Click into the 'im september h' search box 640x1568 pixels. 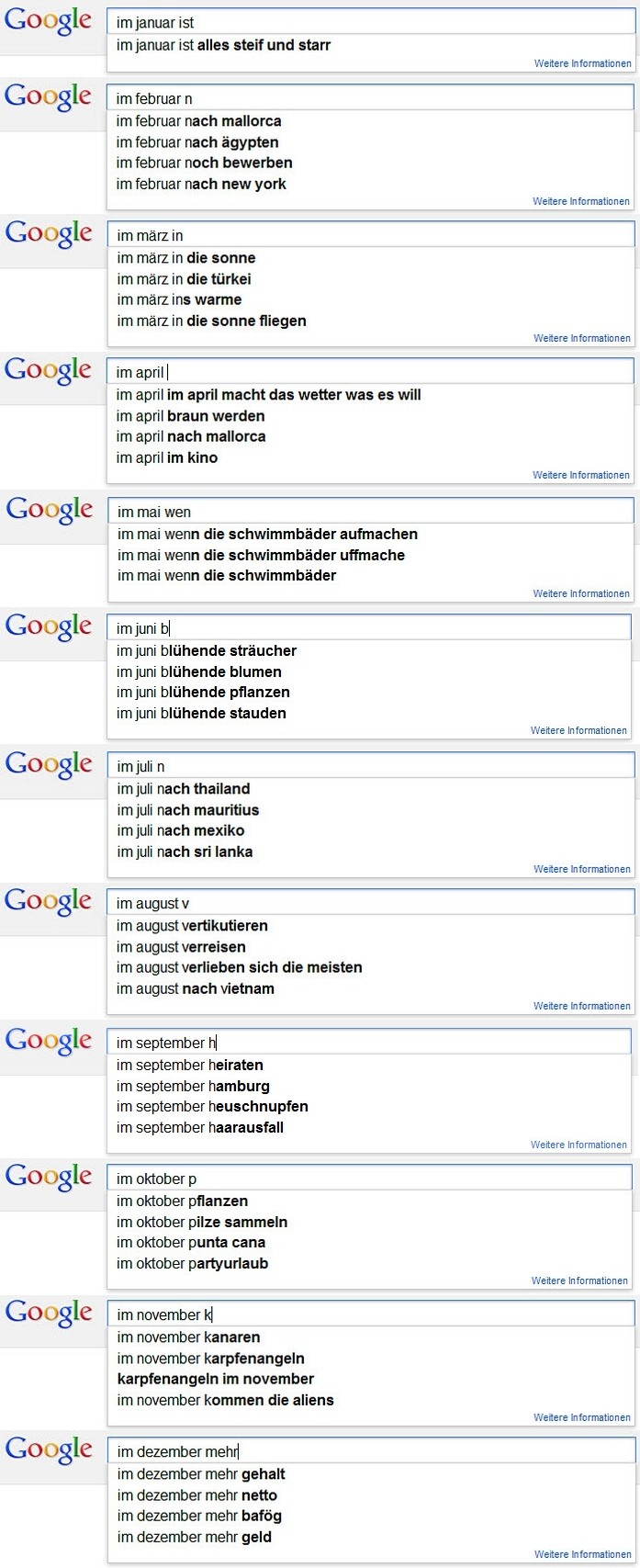coord(369,1043)
